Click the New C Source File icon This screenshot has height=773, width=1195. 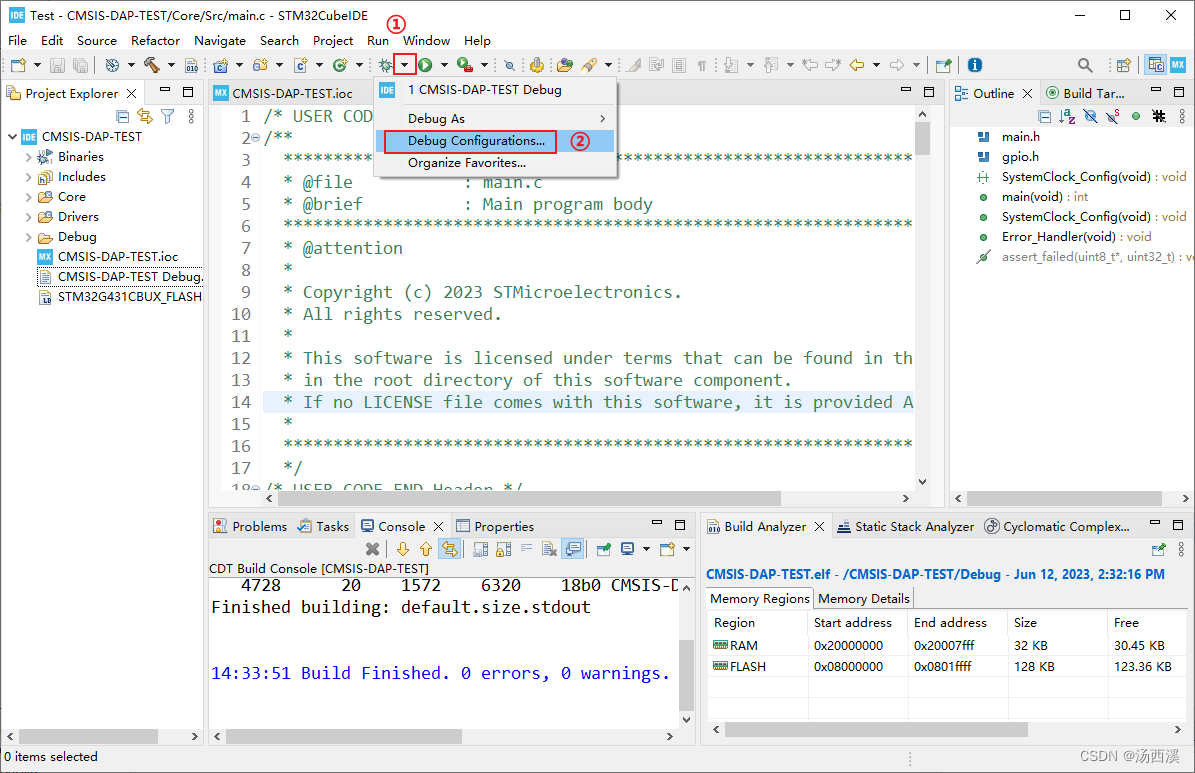[x=301, y=66]
